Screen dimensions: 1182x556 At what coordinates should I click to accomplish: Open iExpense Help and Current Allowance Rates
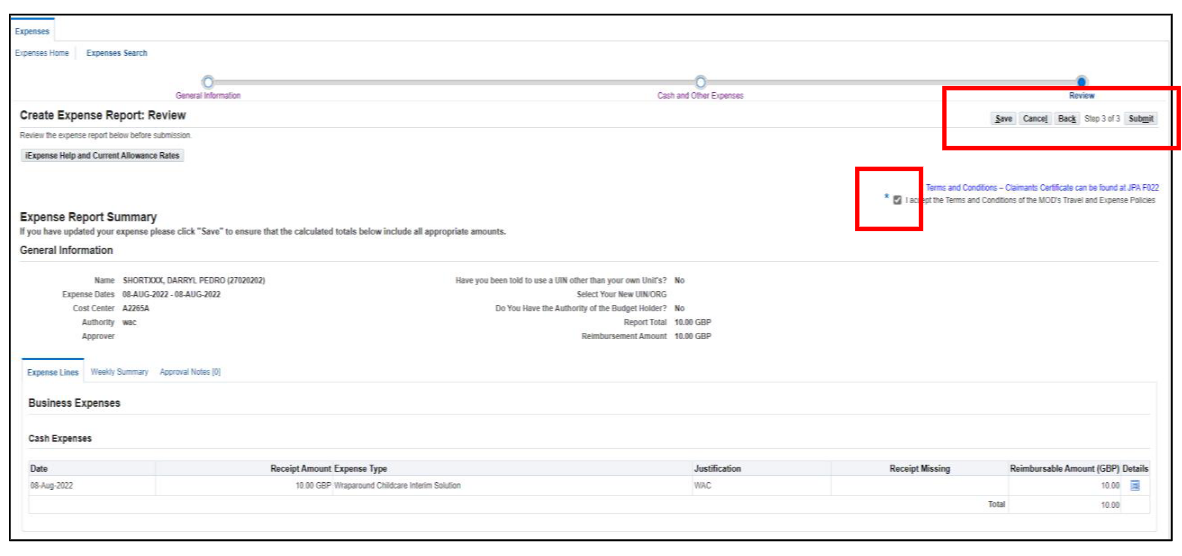(x=103, y=156)
